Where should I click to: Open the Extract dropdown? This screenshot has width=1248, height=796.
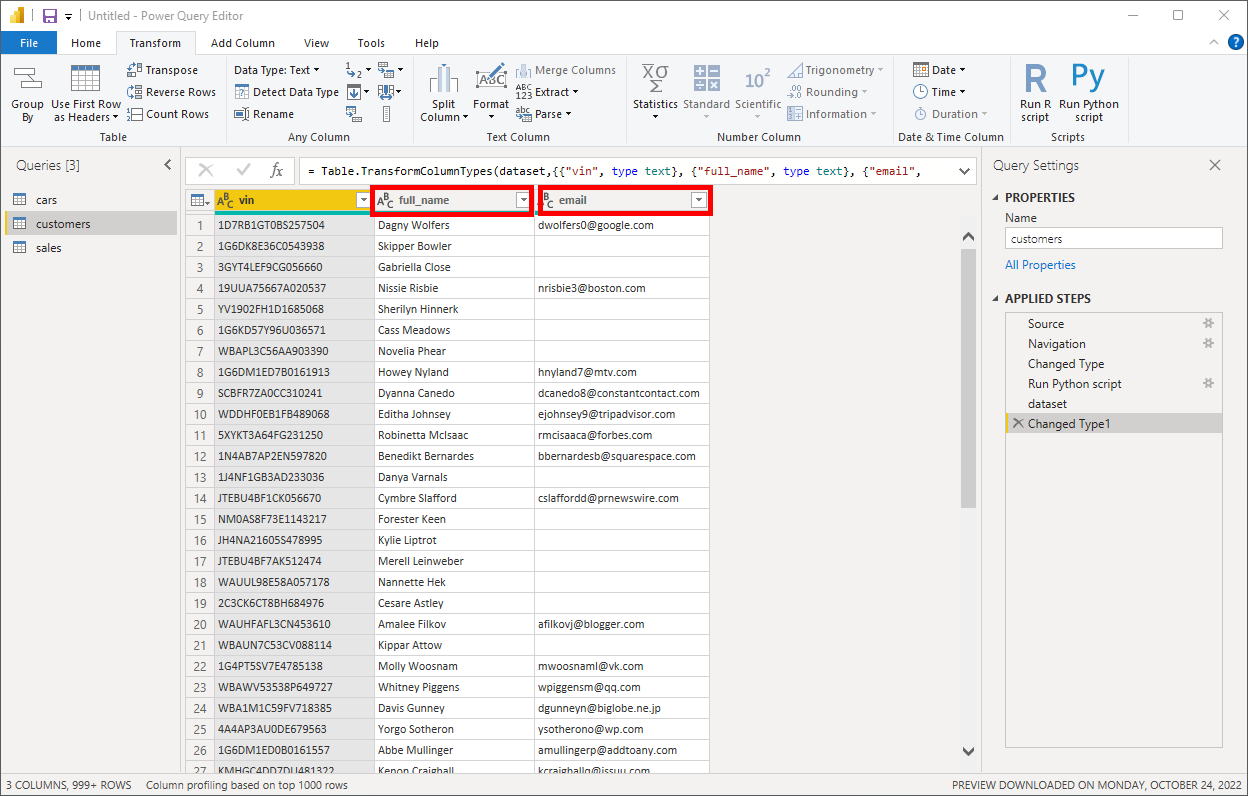pos(556,92)
